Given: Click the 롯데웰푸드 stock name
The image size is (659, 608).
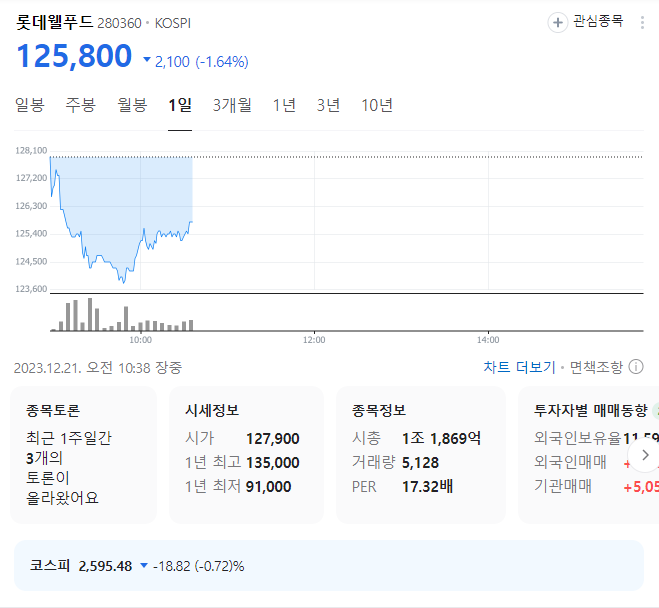Looking at the screenshot, I should click(55, 22).
